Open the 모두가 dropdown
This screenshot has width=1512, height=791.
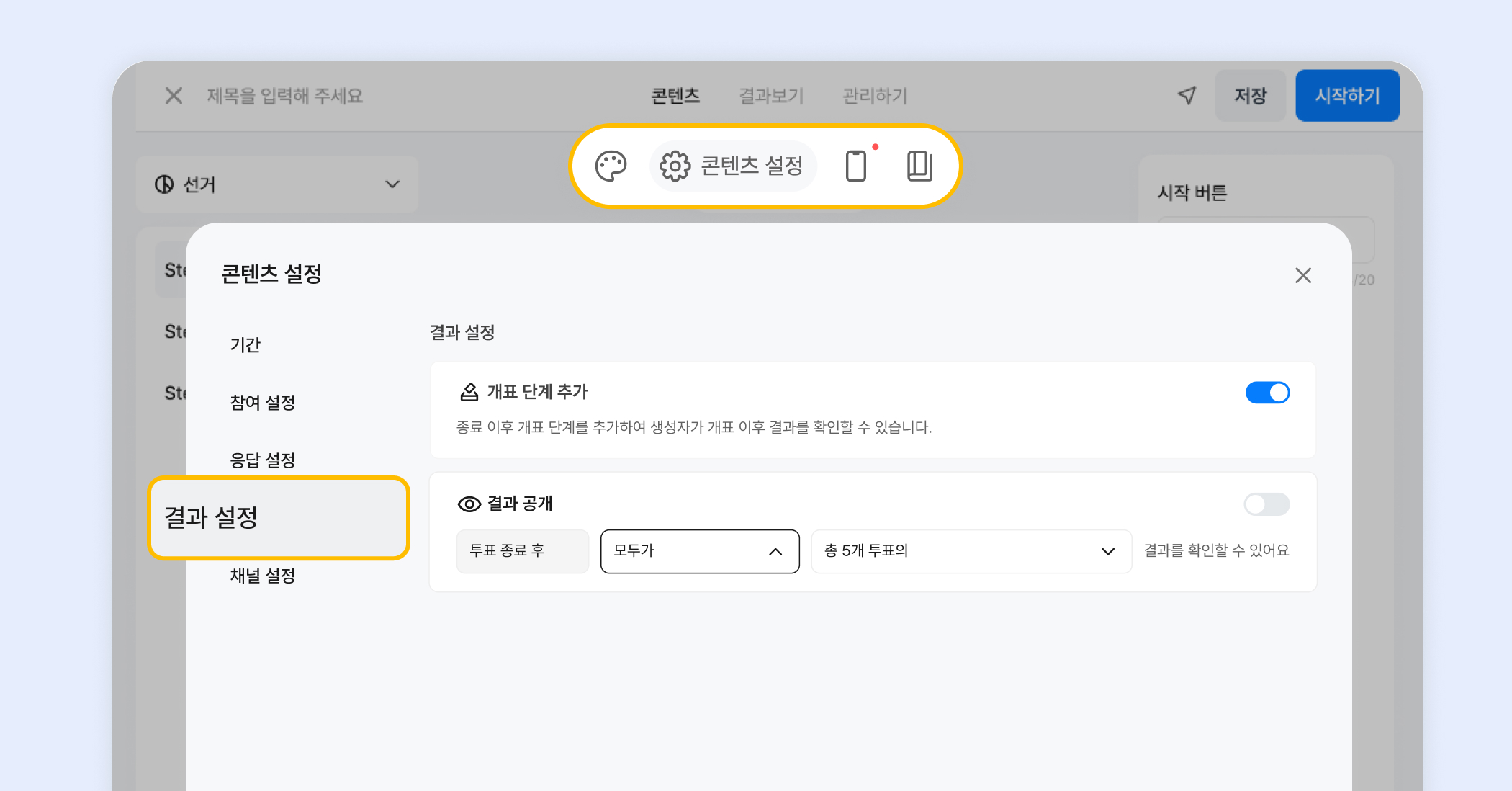700,552
